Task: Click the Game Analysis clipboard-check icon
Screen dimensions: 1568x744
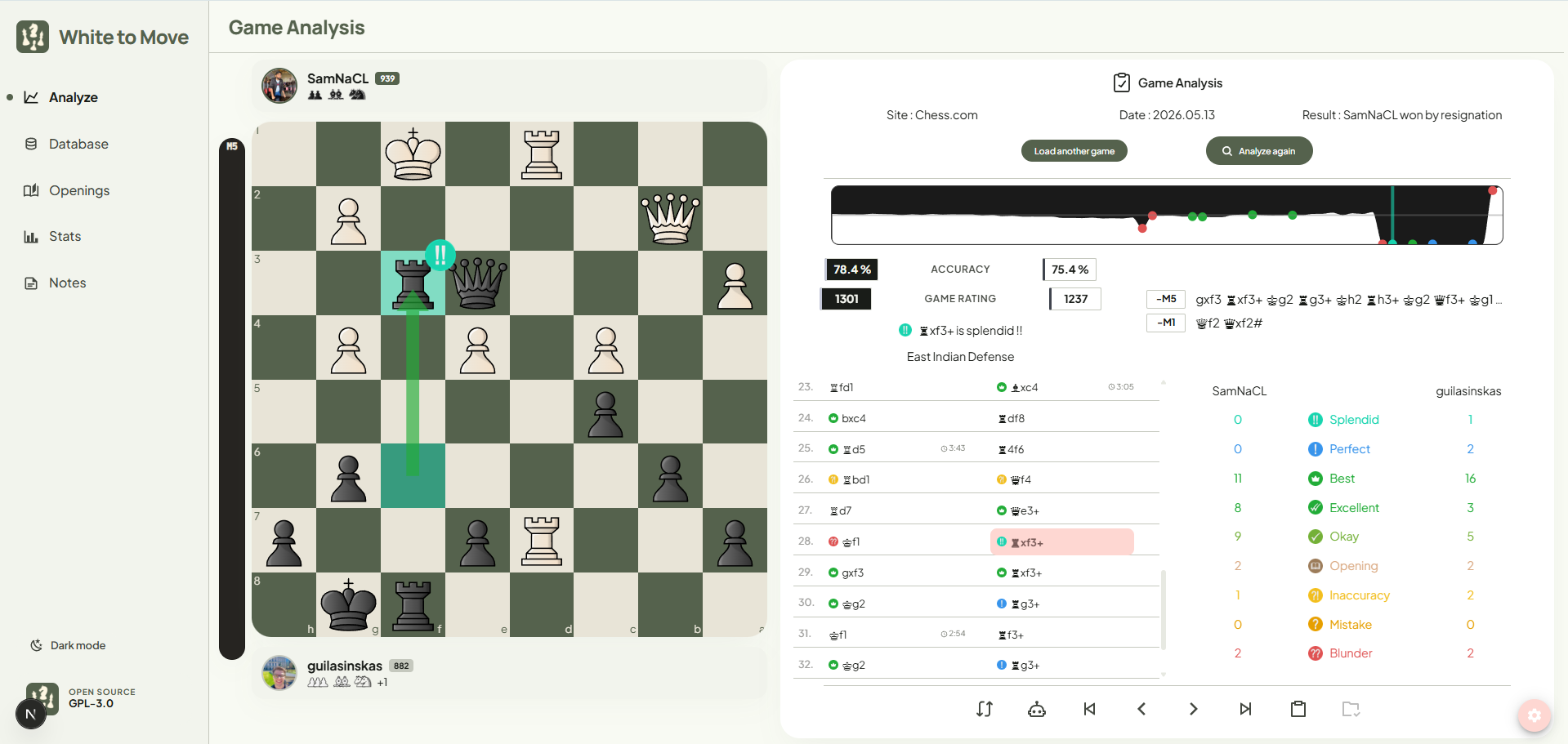Action: pyautogui.click(x=1122, y=82)
